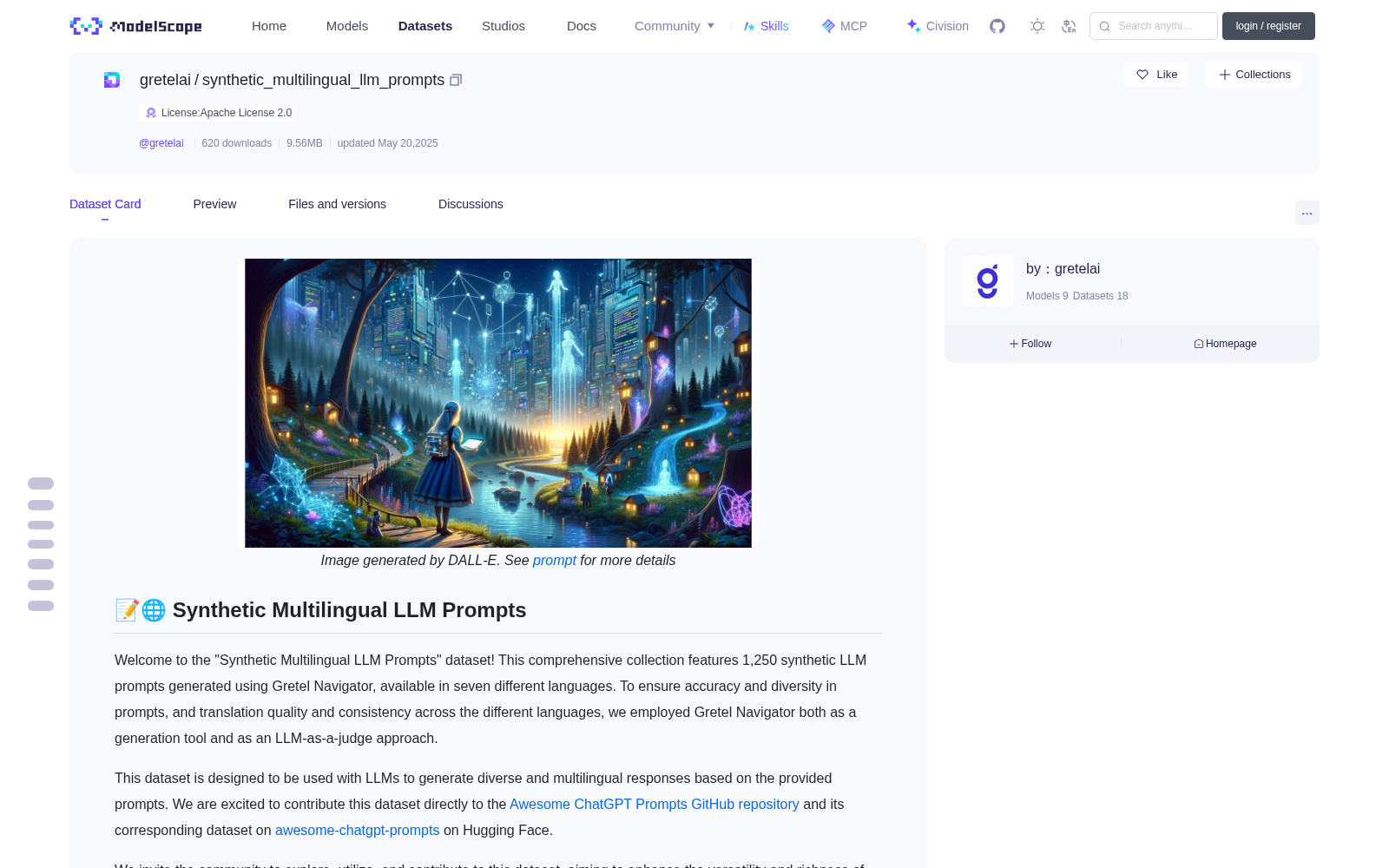The width and height of the screenshot is (1389, 868).
Task: Click the Like heart icon
Action: 1142,75
